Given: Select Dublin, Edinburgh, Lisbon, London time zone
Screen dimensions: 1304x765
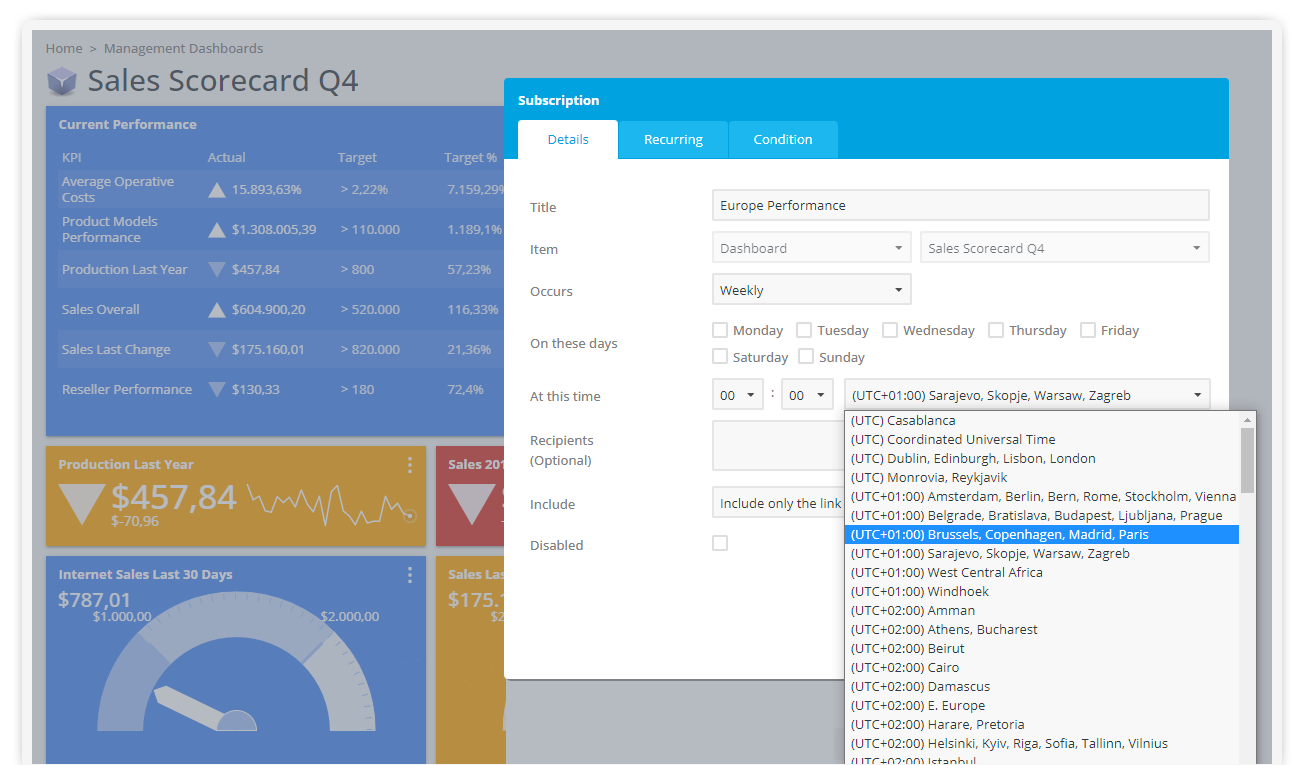Looking at the screenshot, I should coord(1042,459).
